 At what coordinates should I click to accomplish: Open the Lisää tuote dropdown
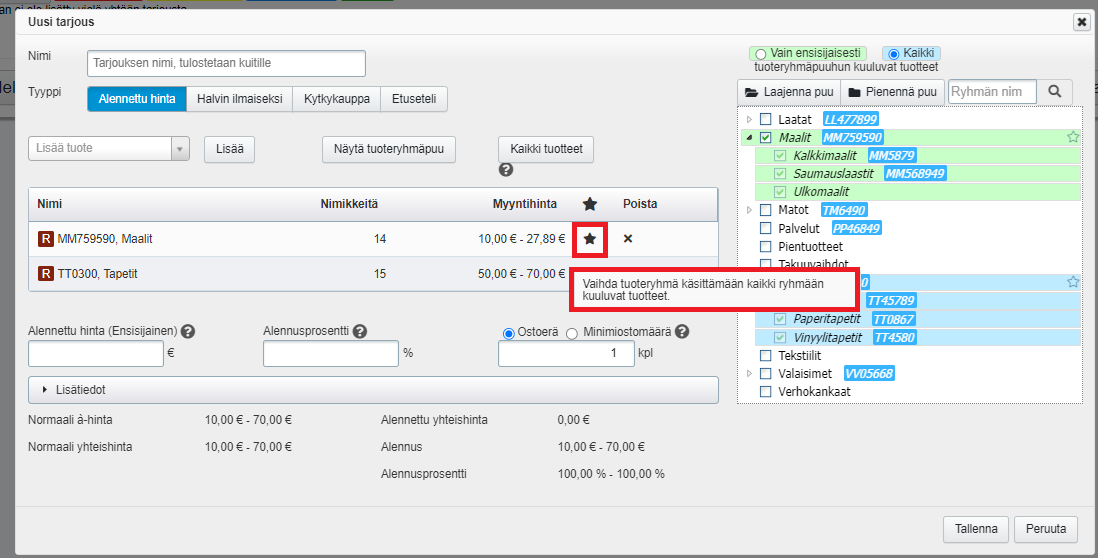180,149
